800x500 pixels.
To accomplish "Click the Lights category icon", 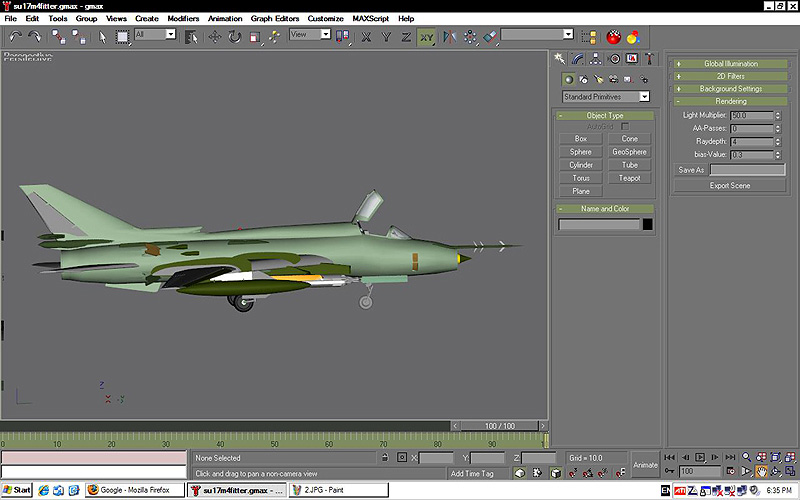I will pyautogui.click(x=597, y=79).
